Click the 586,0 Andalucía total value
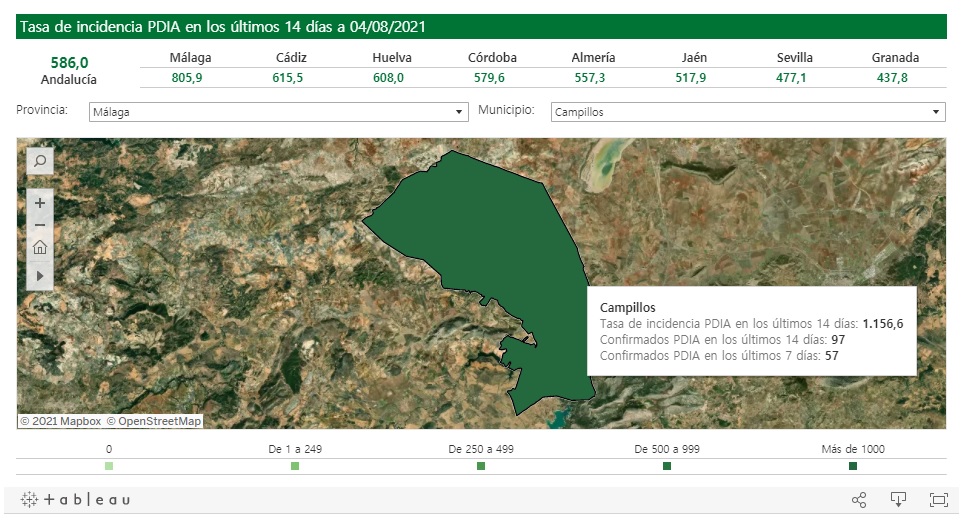The height and width of the screenshot is (532, 962). tap(69, 63)
